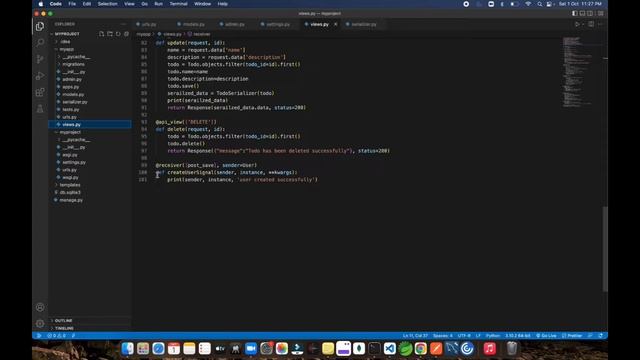Click the UTF-8 encoding in the status bar
640x360 pixels.
[464, 336]
